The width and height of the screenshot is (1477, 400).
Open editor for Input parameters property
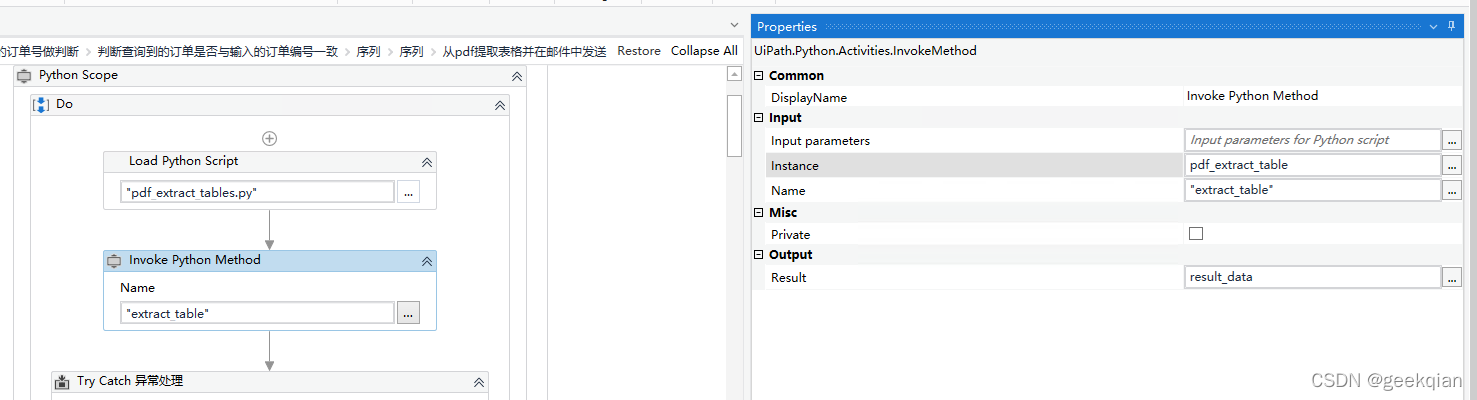pos(1452,141)
